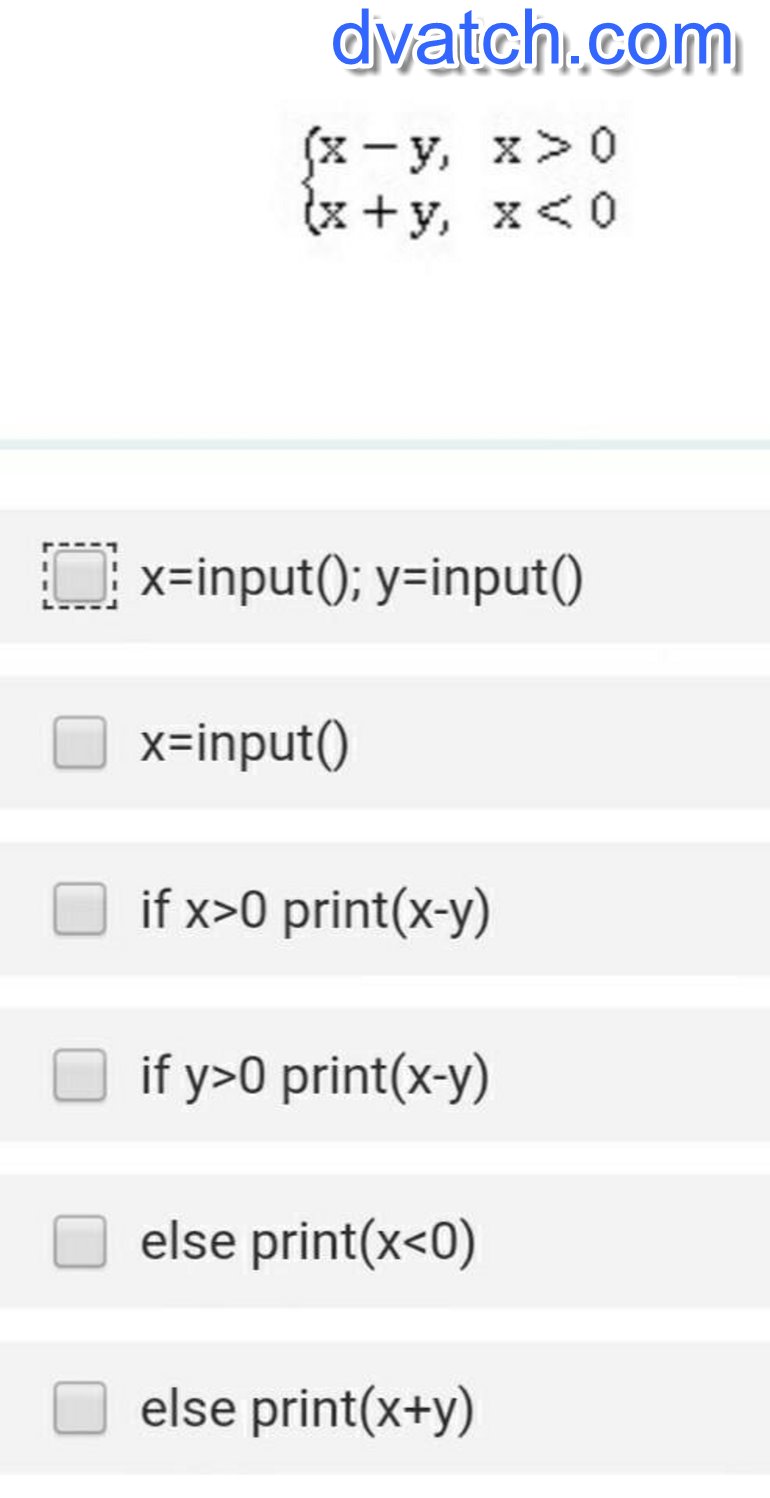Click the "else print(x<0)" answer text
The image size is (770, 1498).
click(308, 1242)
